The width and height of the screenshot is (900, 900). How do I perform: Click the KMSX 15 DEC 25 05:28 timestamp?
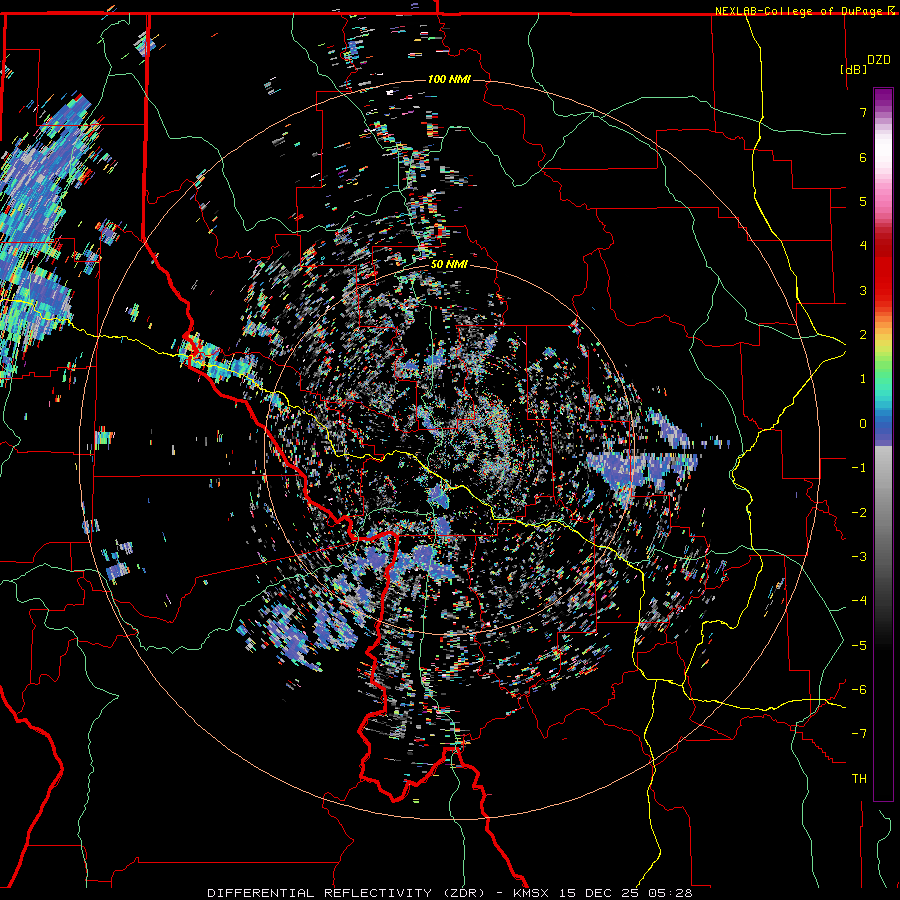[603, 893]
